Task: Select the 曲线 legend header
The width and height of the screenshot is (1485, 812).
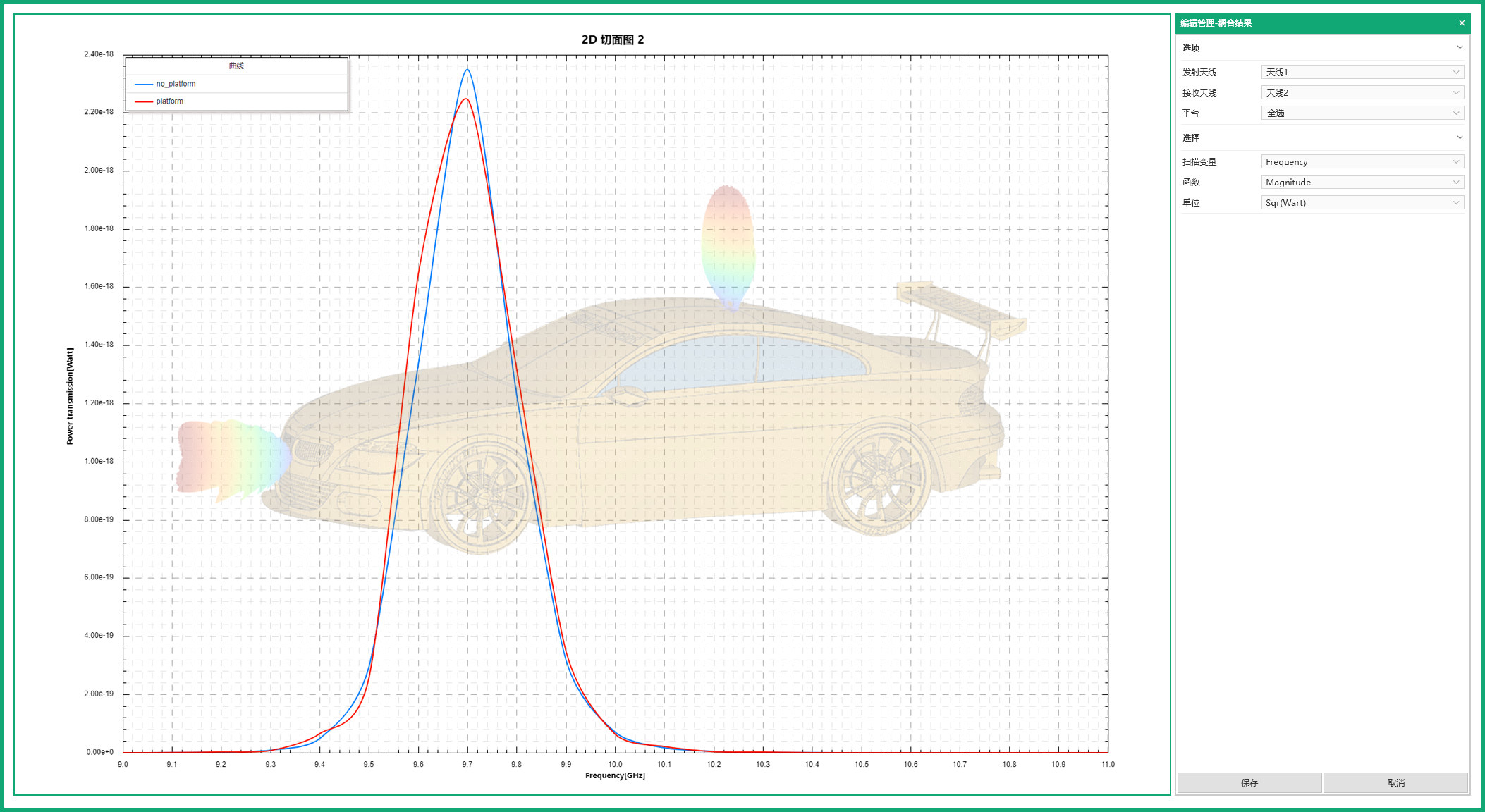Action: [236, 66]
